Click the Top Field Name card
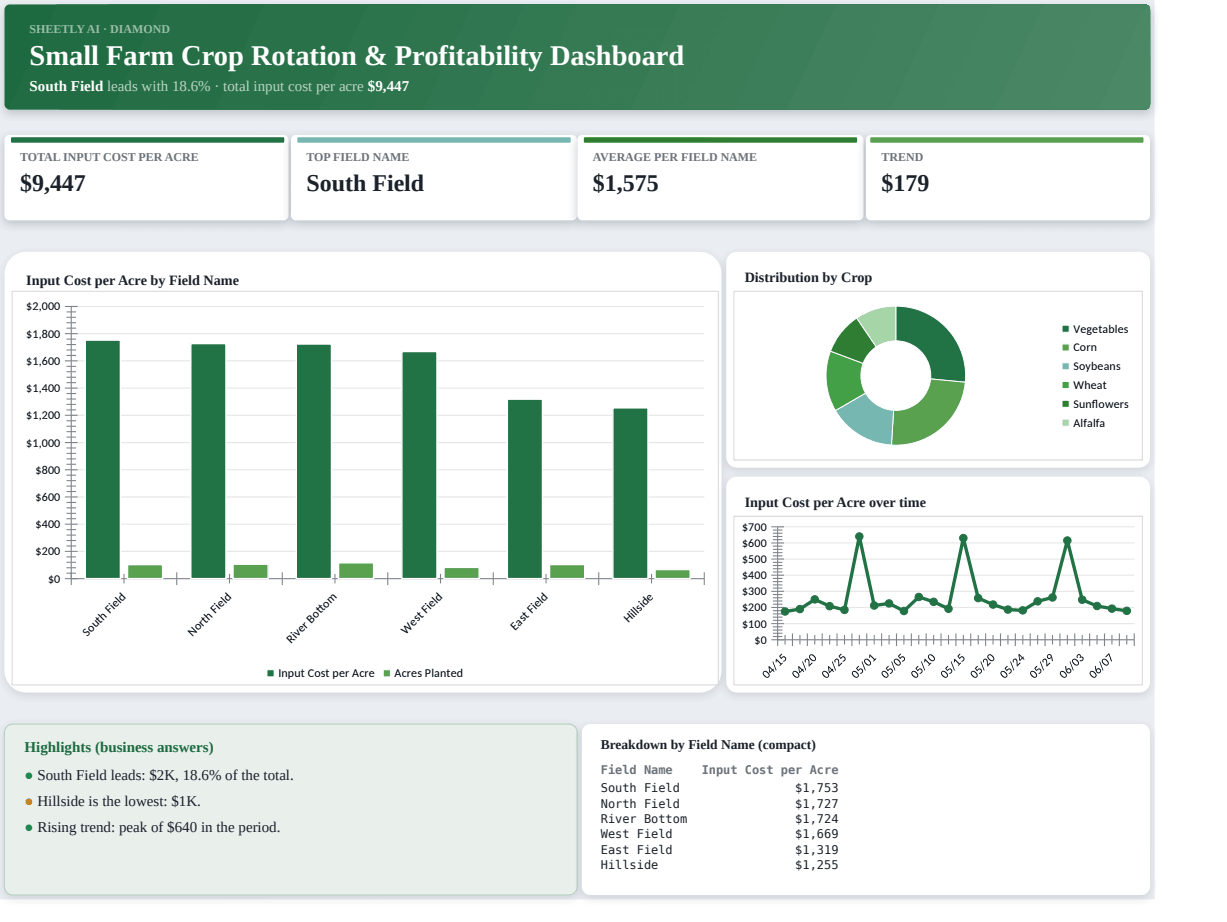This screenshot has height=922, width=1227. click(x=433, y=178)
